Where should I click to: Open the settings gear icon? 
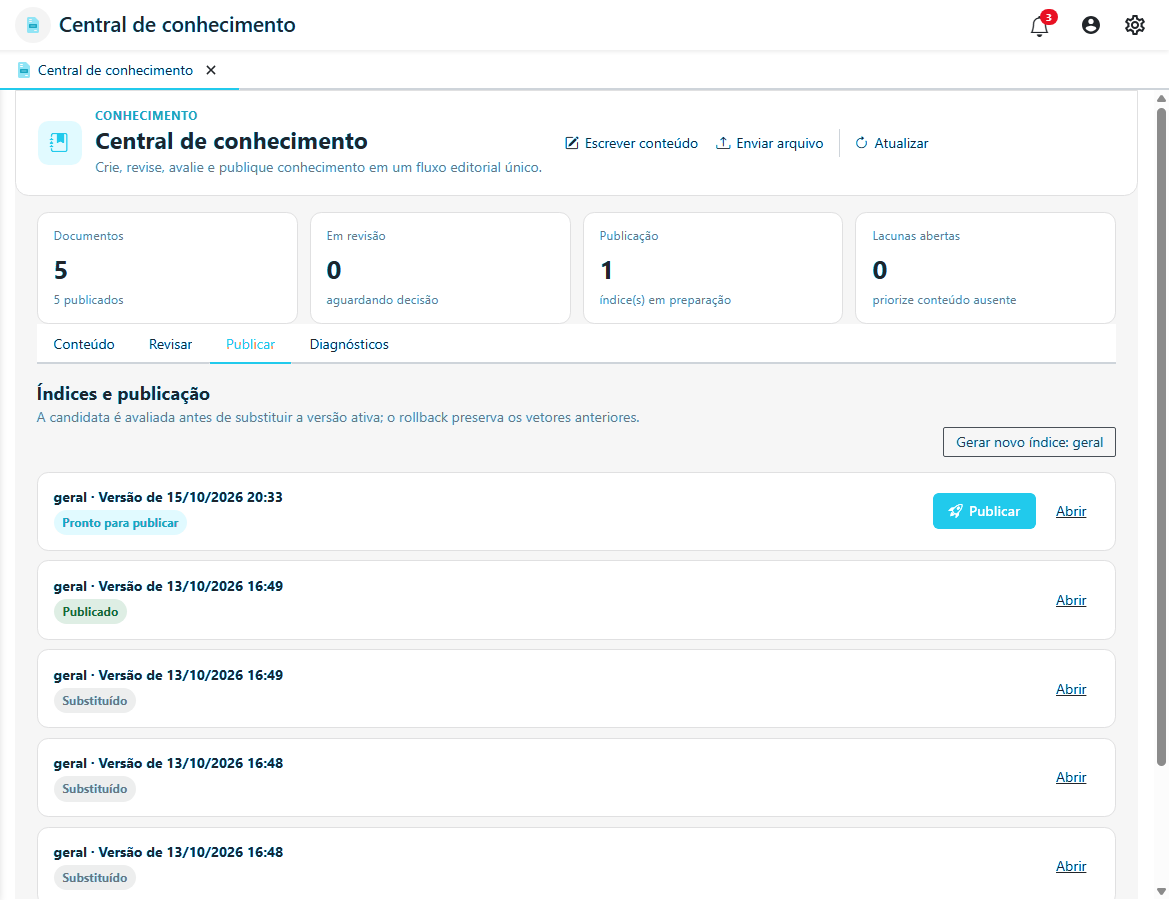click(x=1135, y=25)
